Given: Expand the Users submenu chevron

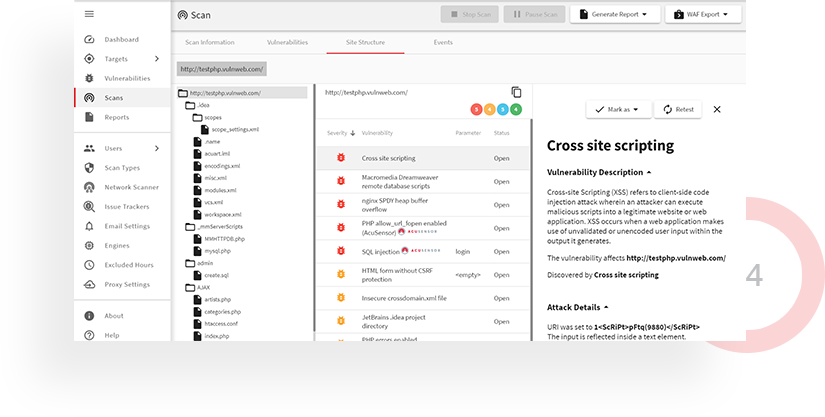Looking at the screenshot, I should (x=156, y=148).
